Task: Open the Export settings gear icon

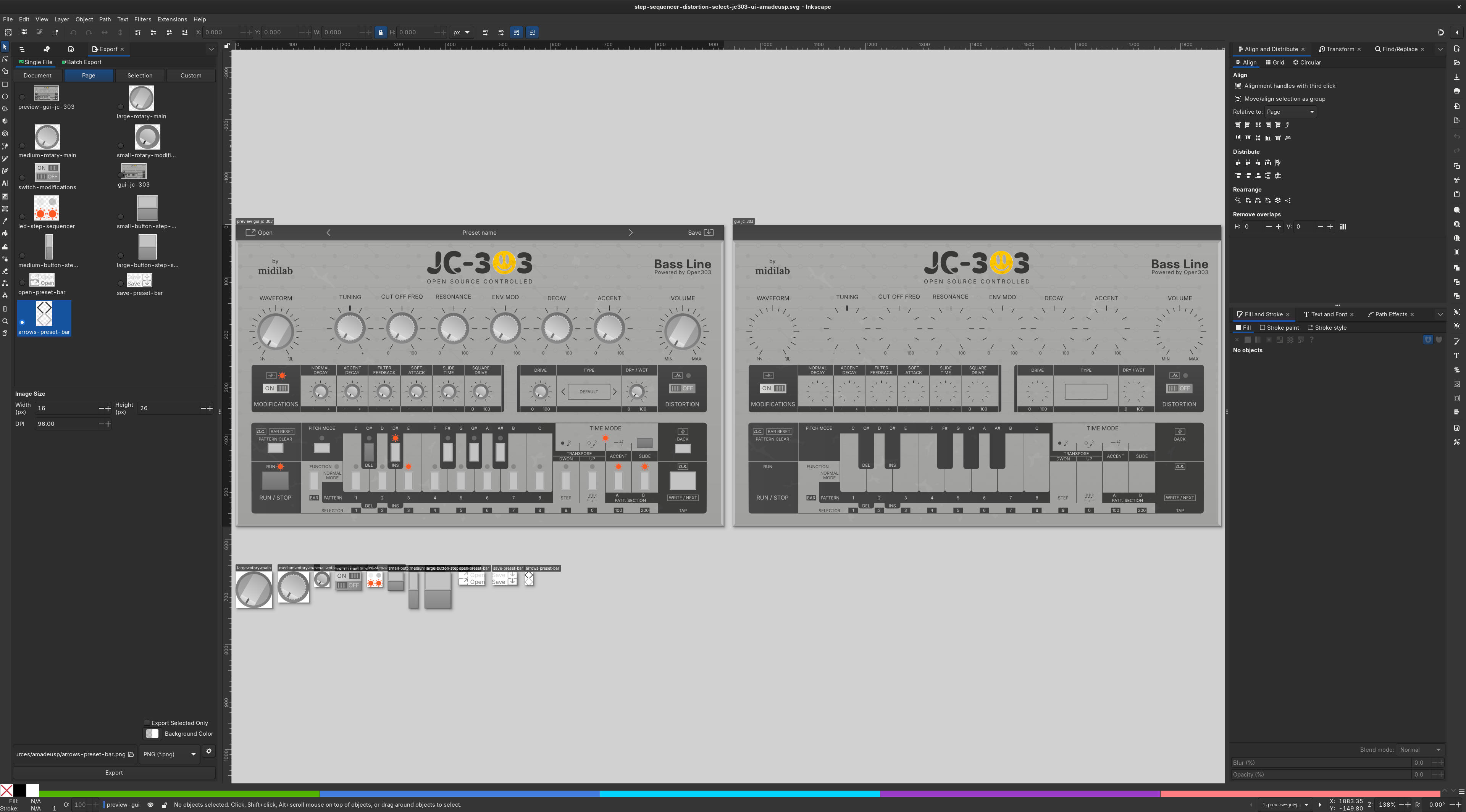Action: 208,751
